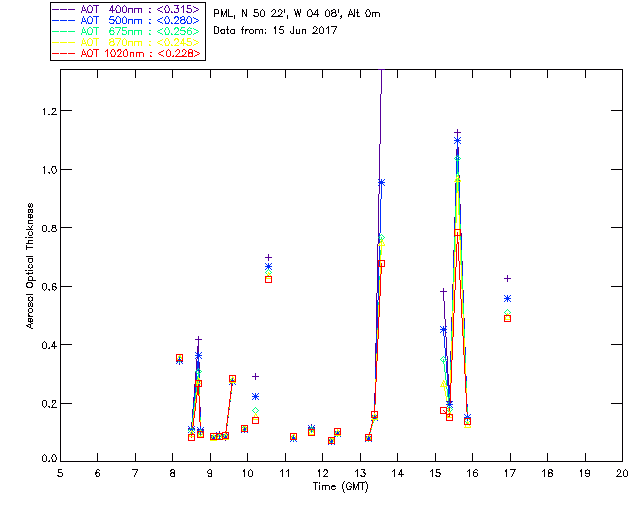Click the x-axis tick label 7
The height and width of the screenshot is (512, 640).
coord(135,473)
